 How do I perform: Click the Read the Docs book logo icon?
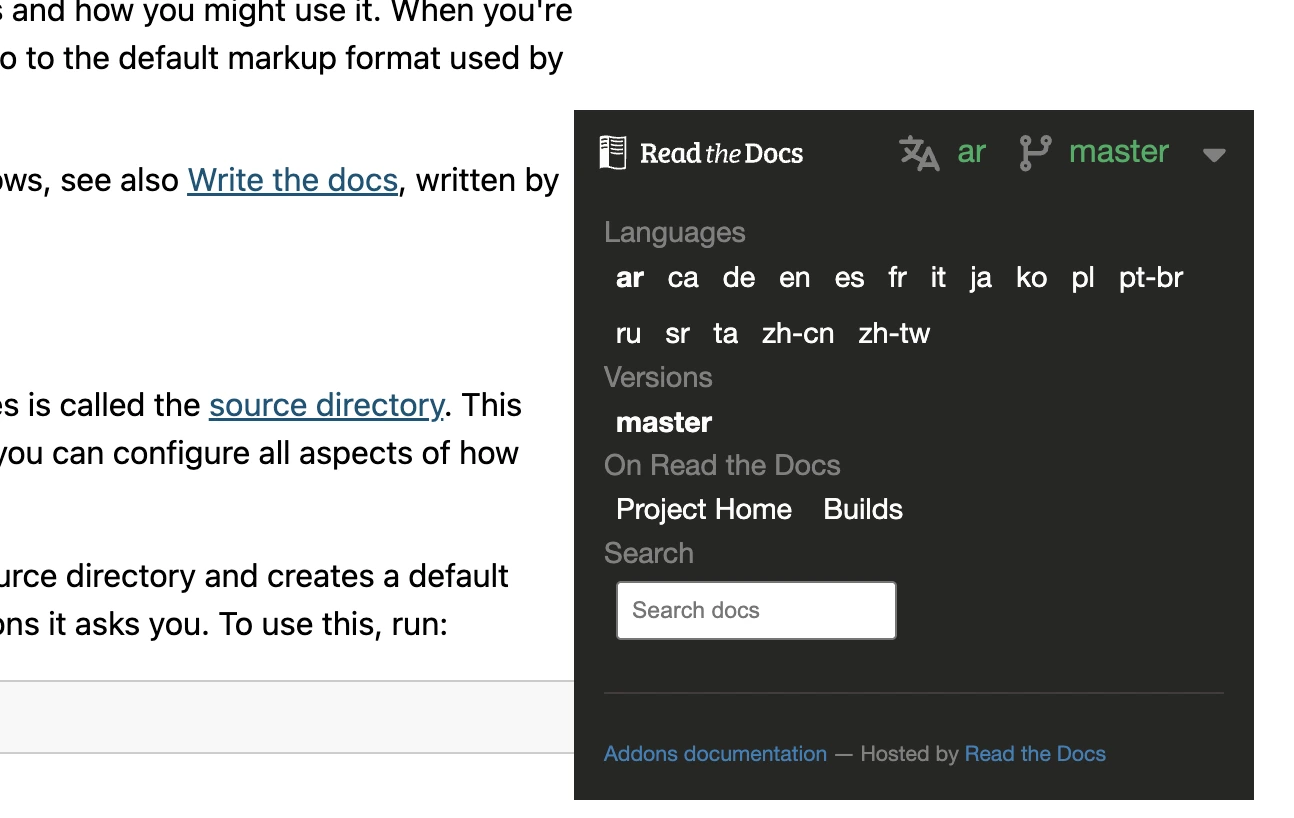[x=613, y=153]
